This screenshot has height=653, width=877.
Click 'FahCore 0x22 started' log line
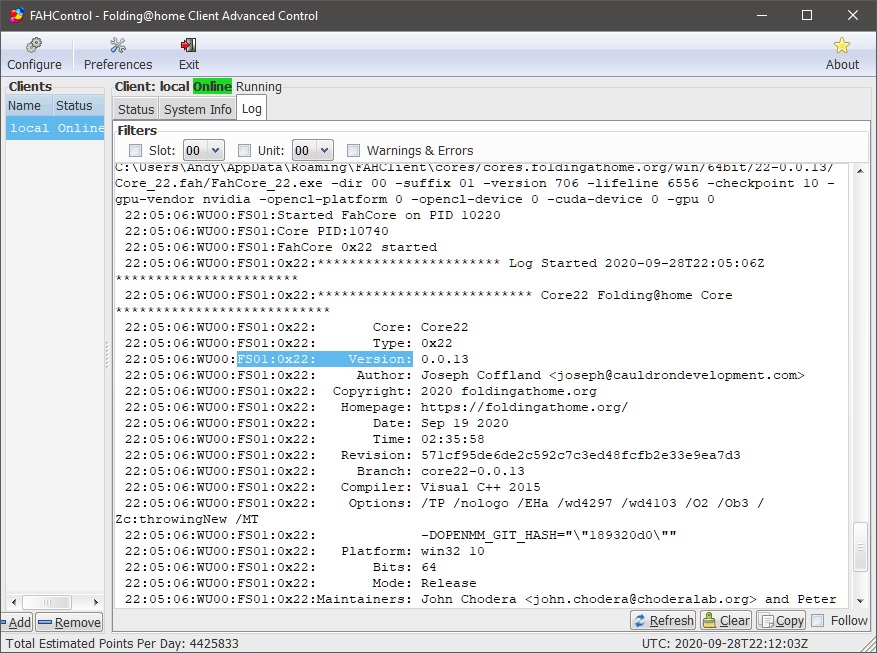point(281,247)
